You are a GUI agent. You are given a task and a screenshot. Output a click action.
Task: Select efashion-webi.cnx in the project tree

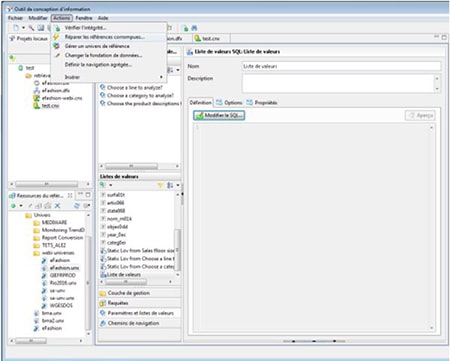62,98
